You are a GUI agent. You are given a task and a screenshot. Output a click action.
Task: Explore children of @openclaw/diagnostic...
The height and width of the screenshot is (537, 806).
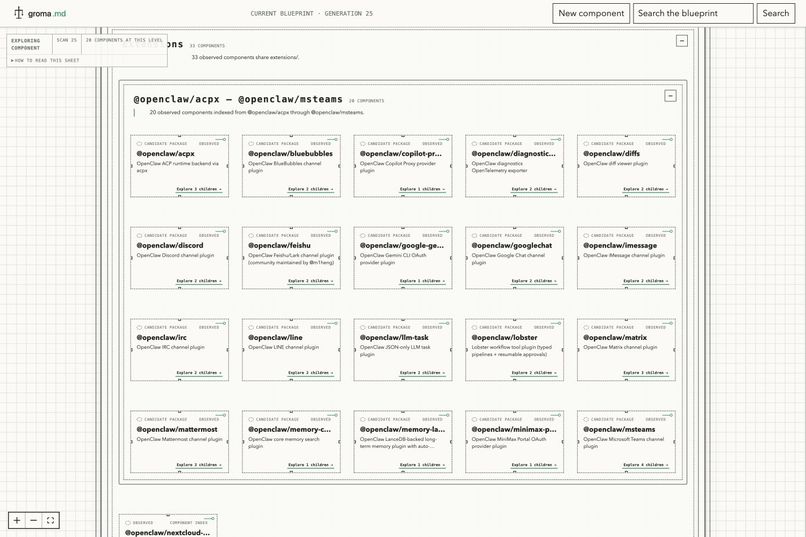click(534, 190)
